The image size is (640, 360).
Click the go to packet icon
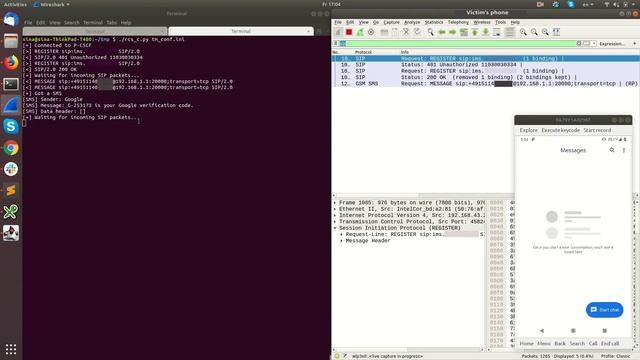point(464,32)
